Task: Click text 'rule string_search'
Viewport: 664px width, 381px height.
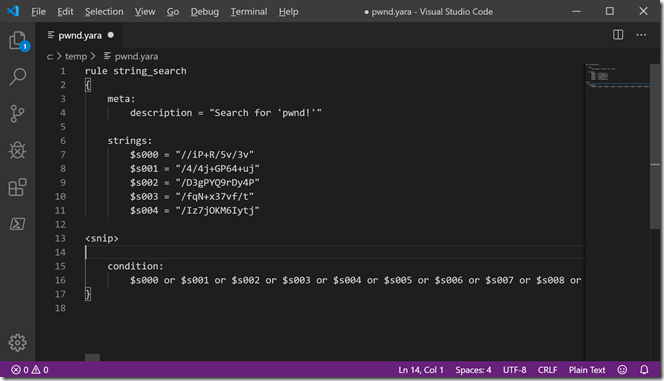Action: pyautogui.click(x=136, y=71)
